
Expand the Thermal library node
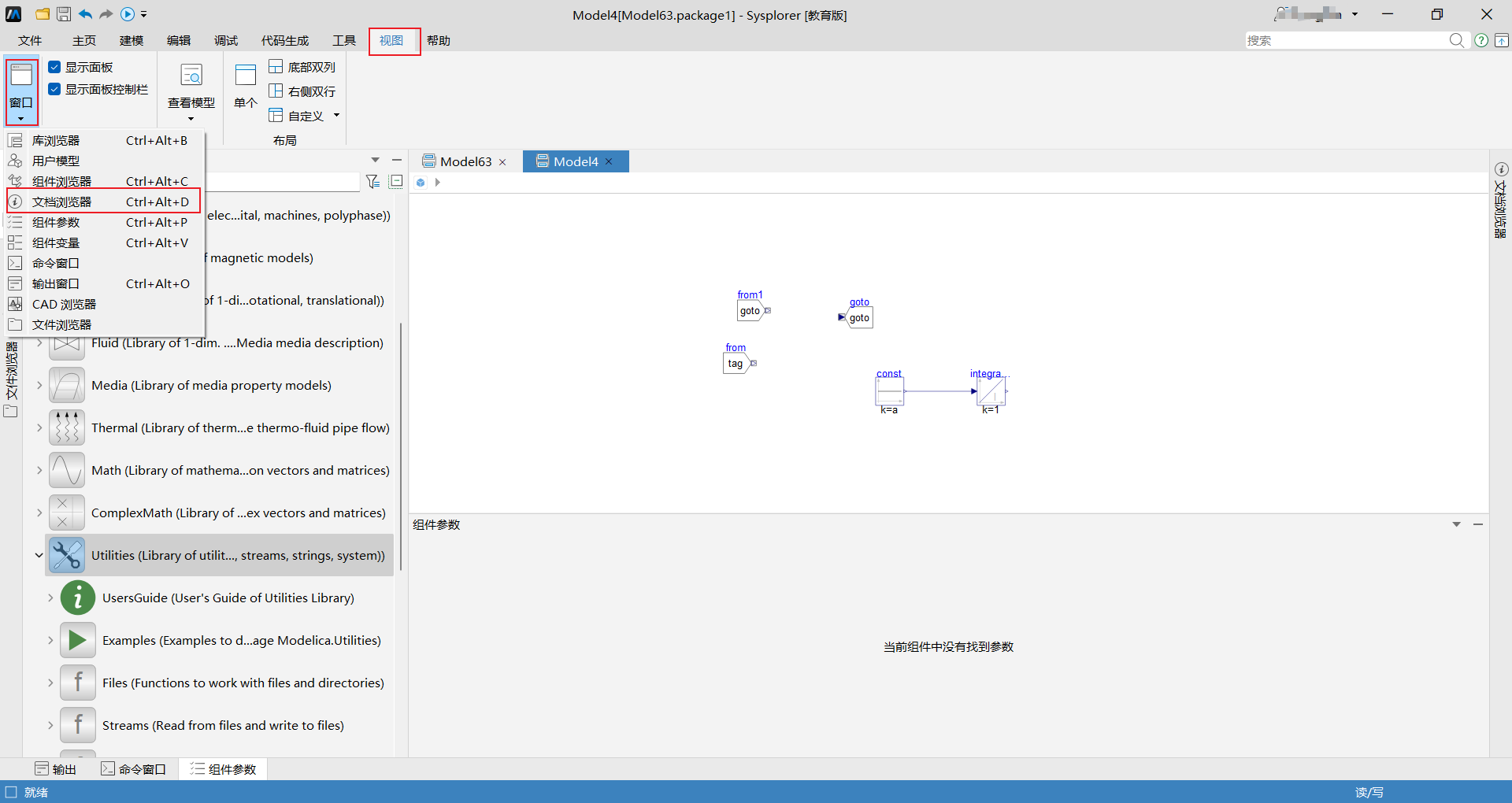(x=39, y=428)
